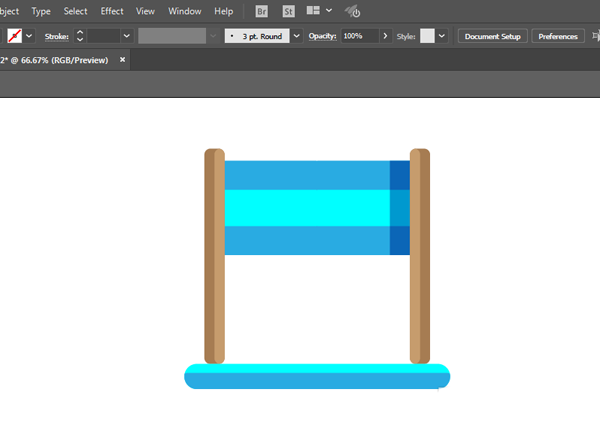Open Adobe Bridge via the Br icon
This screenshot has width=600, height=444.
coord(262,12)
